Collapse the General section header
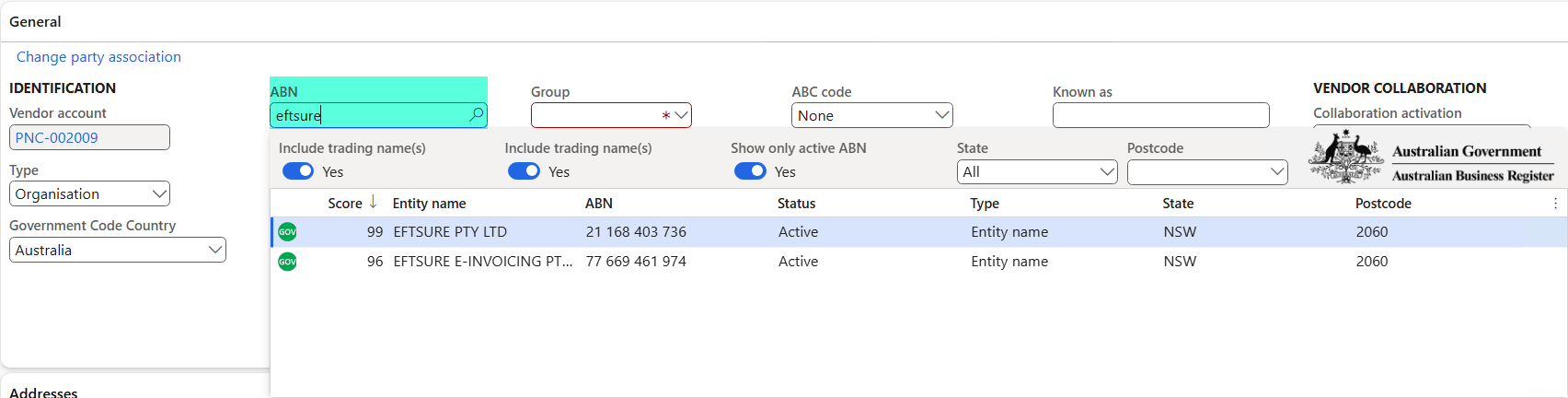The height and width of the screenshot is (398, 1568). point(35,21)
